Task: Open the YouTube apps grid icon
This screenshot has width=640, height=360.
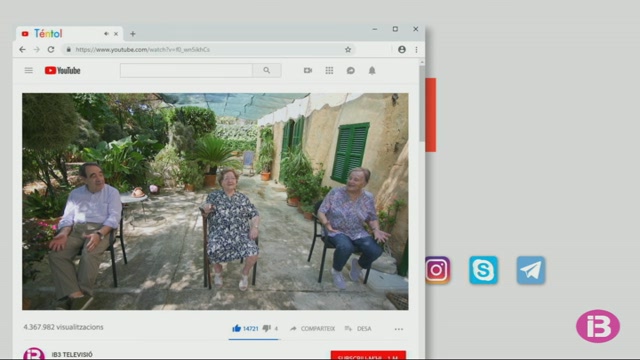Action: click(329, 70)
